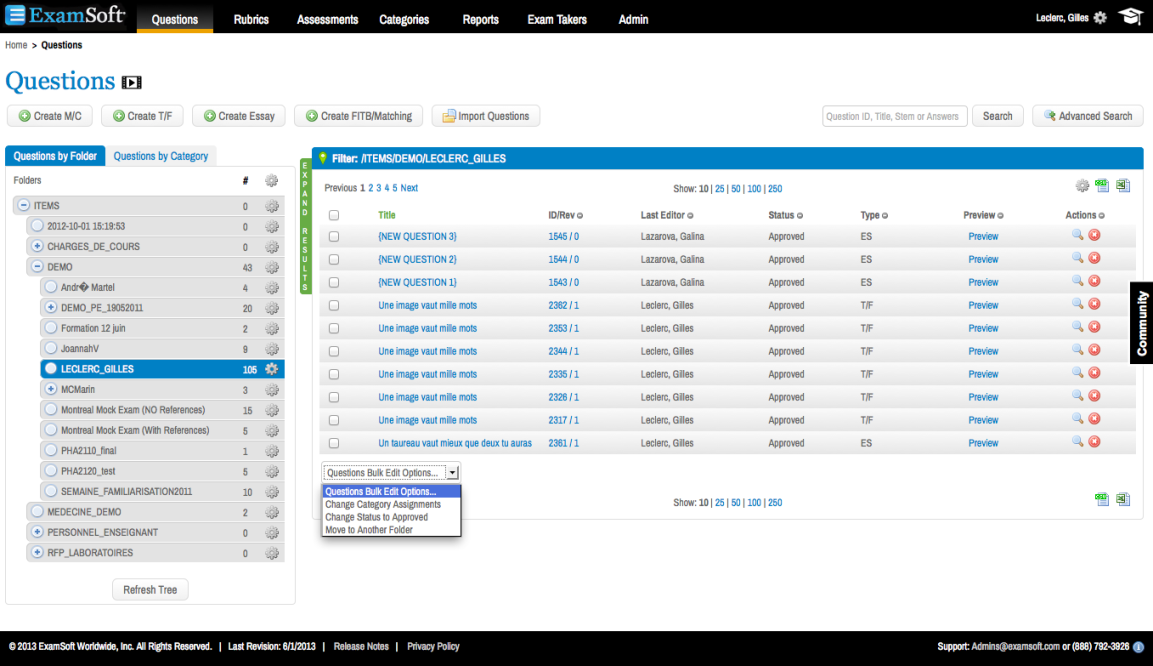Viewport: 1153px width, 666px height.
Task: Check the box for Un taureau question
Action: [334, 443]
